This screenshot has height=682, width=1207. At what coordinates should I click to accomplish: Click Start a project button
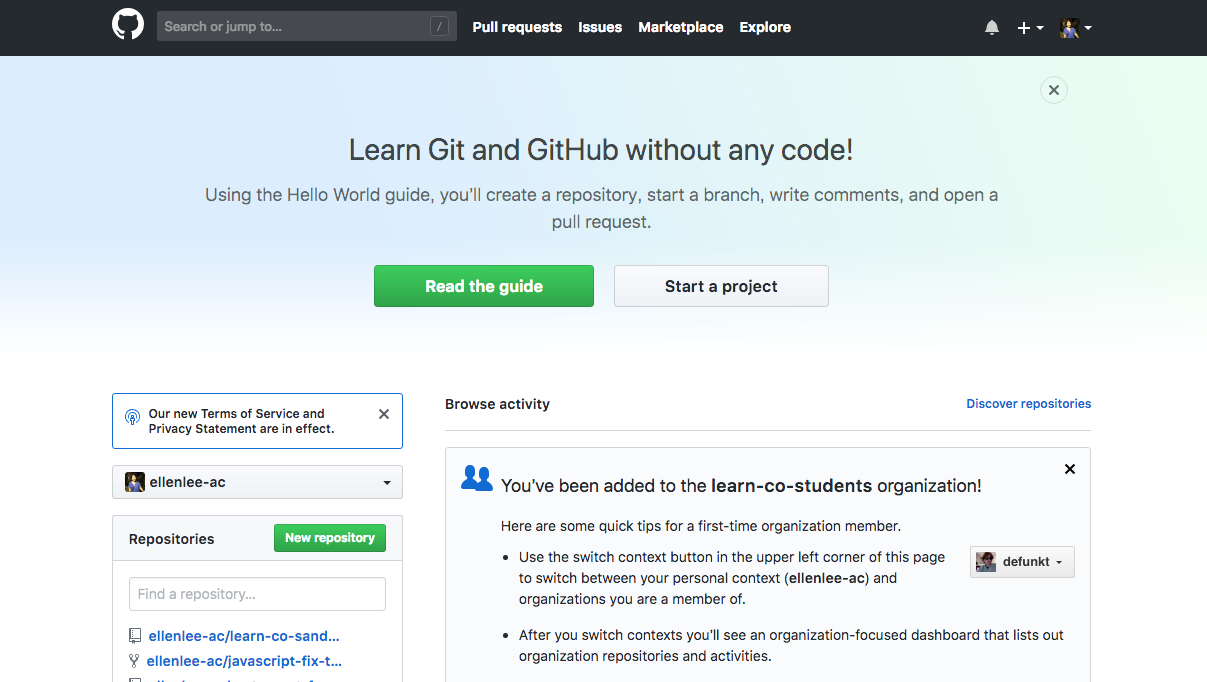(x=721, y=286)
